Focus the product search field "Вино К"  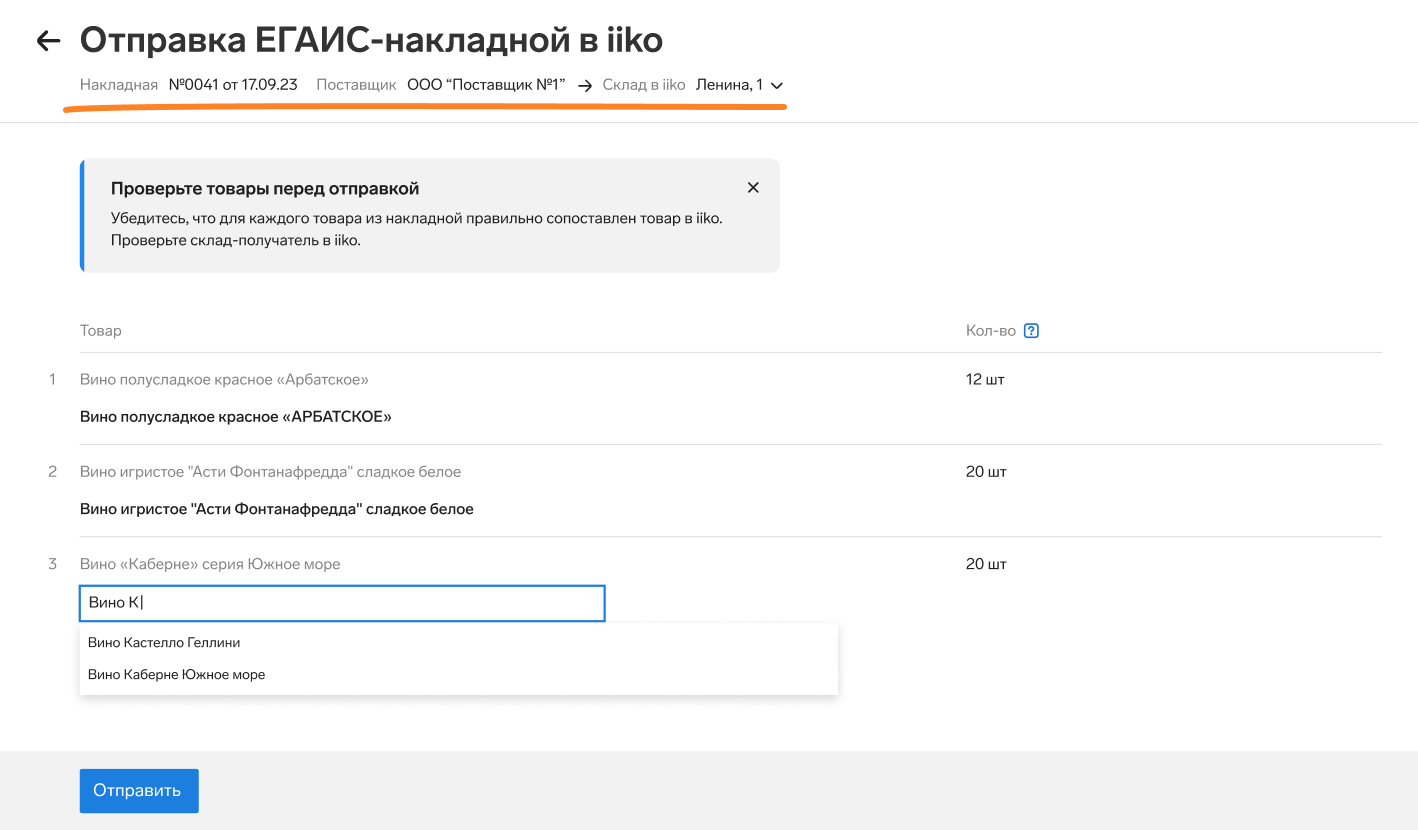(x=342, y=603)
